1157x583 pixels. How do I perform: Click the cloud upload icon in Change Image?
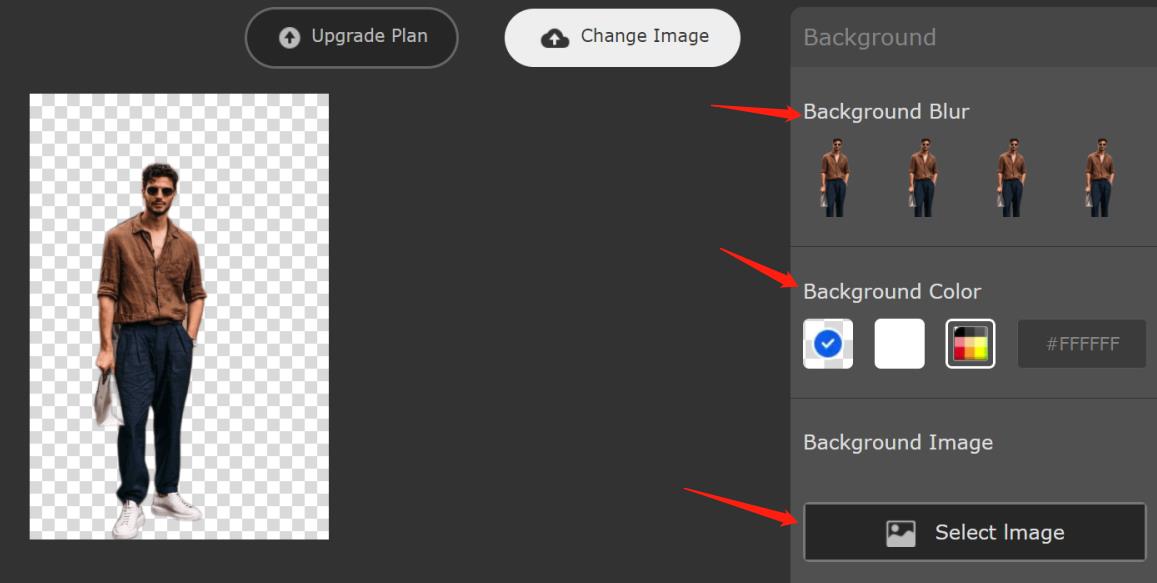(555, 38)
